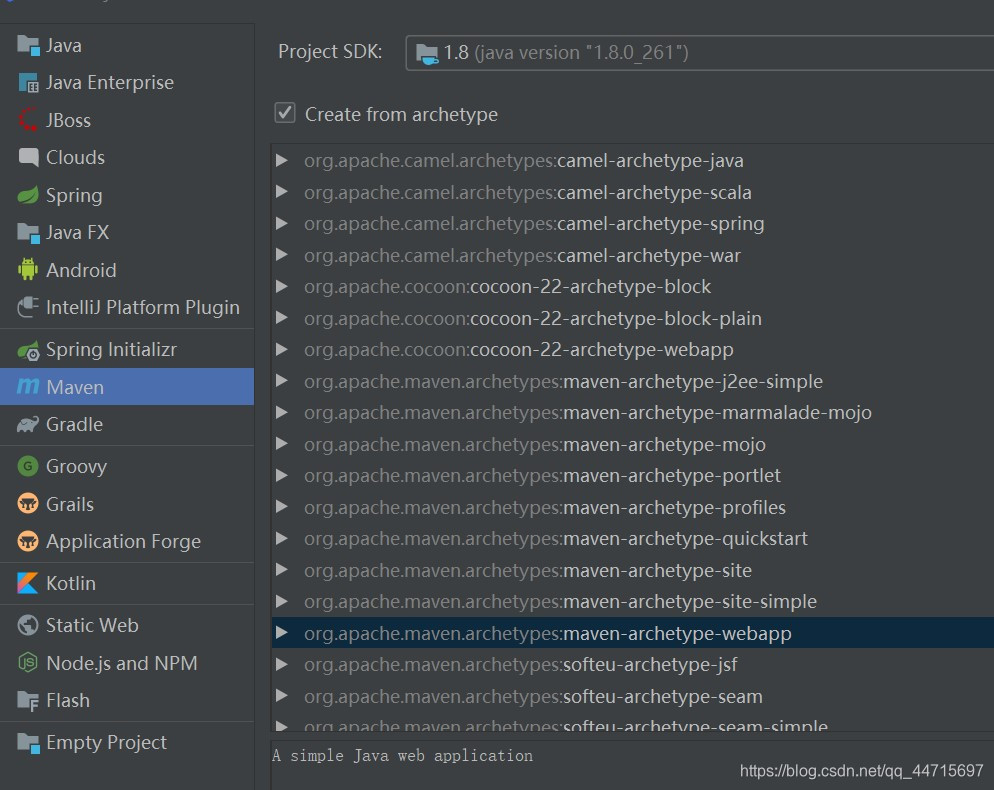
Task: Select maven-archetype-portlet row
Action: point(633,476)
